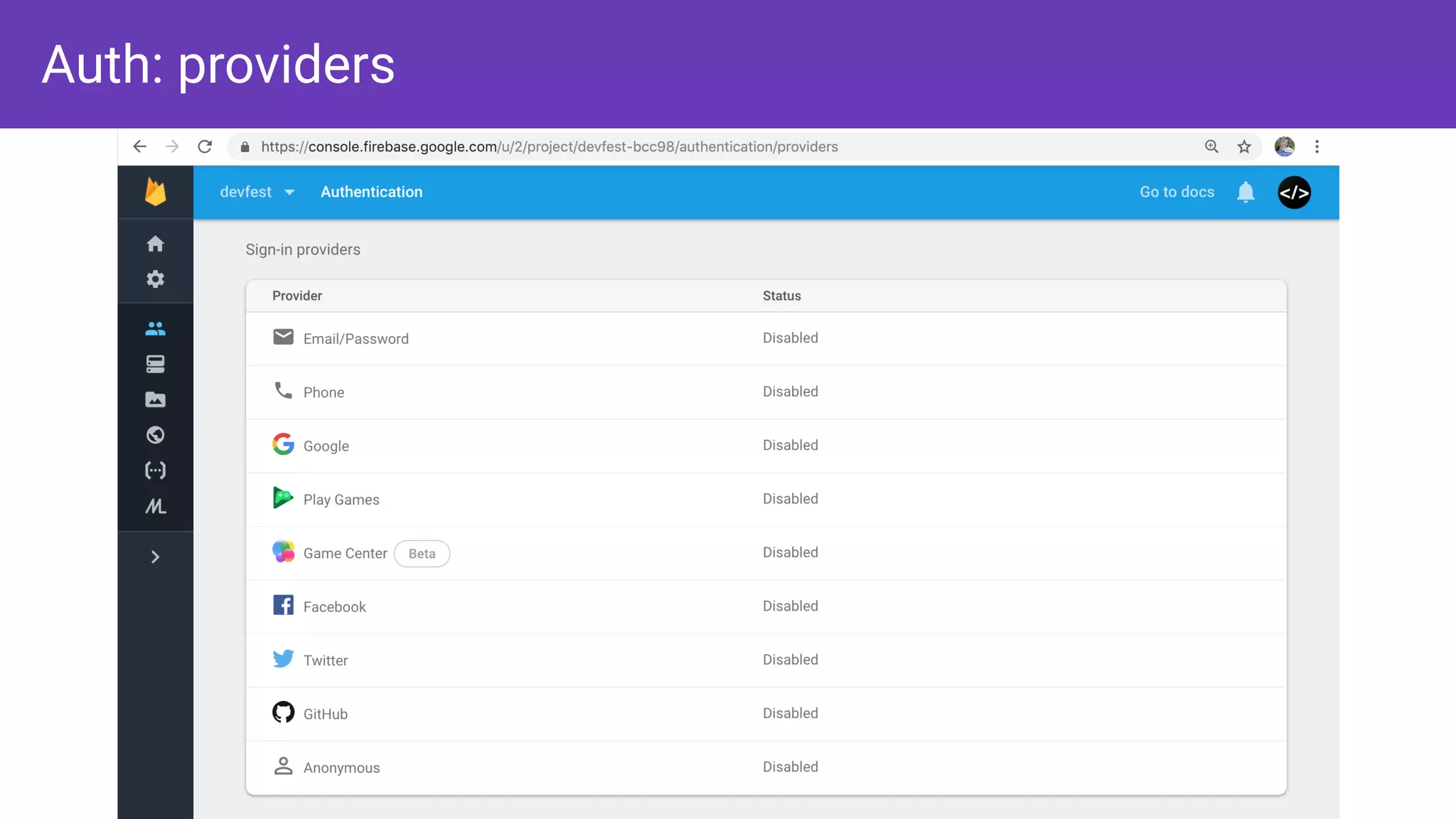Click the Beta badge next to Game Center

pos(422,554)
